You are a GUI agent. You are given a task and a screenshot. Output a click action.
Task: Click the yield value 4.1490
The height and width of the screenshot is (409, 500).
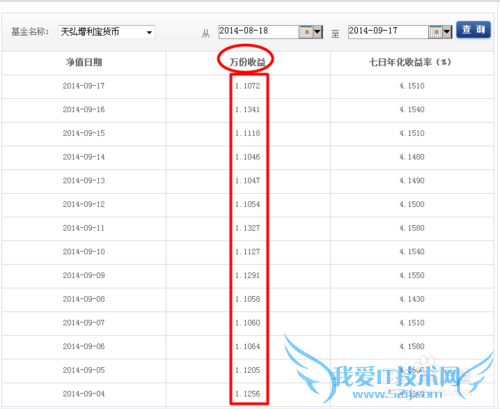(x=412, y=181)
